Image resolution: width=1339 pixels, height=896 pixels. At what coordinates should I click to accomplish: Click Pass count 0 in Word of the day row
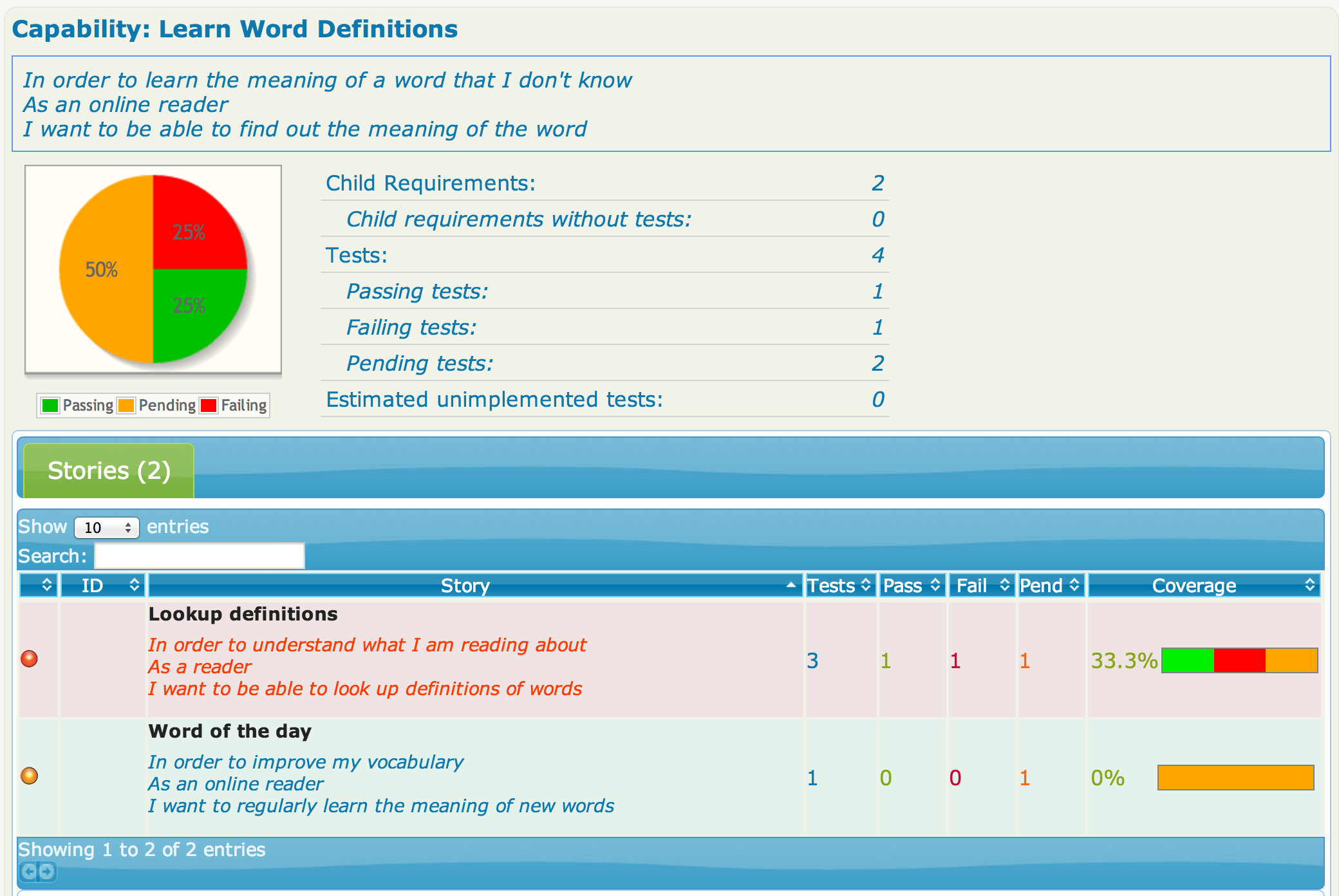tap(886, 778)
